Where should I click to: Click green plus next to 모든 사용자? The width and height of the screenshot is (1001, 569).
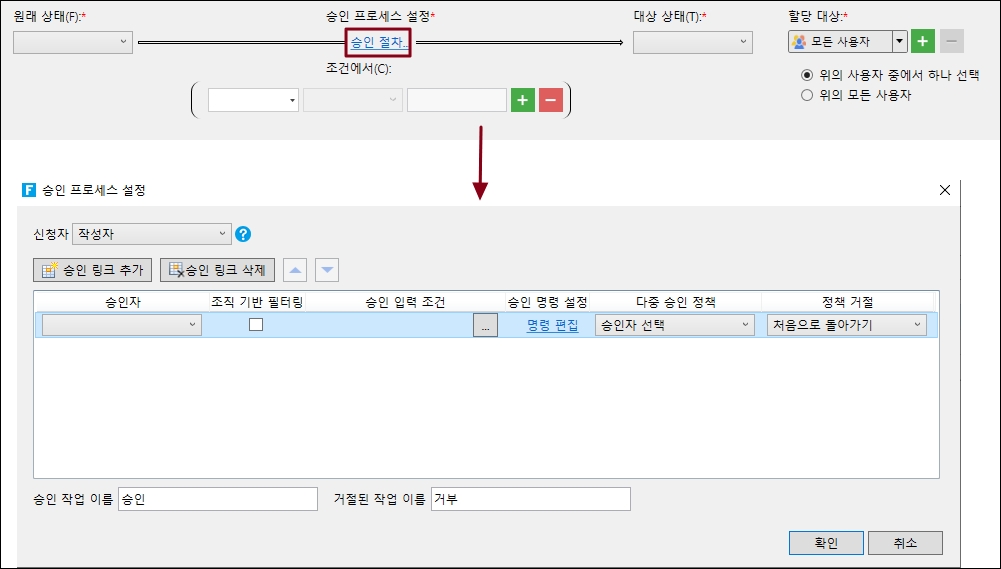(x=923, y=42)
